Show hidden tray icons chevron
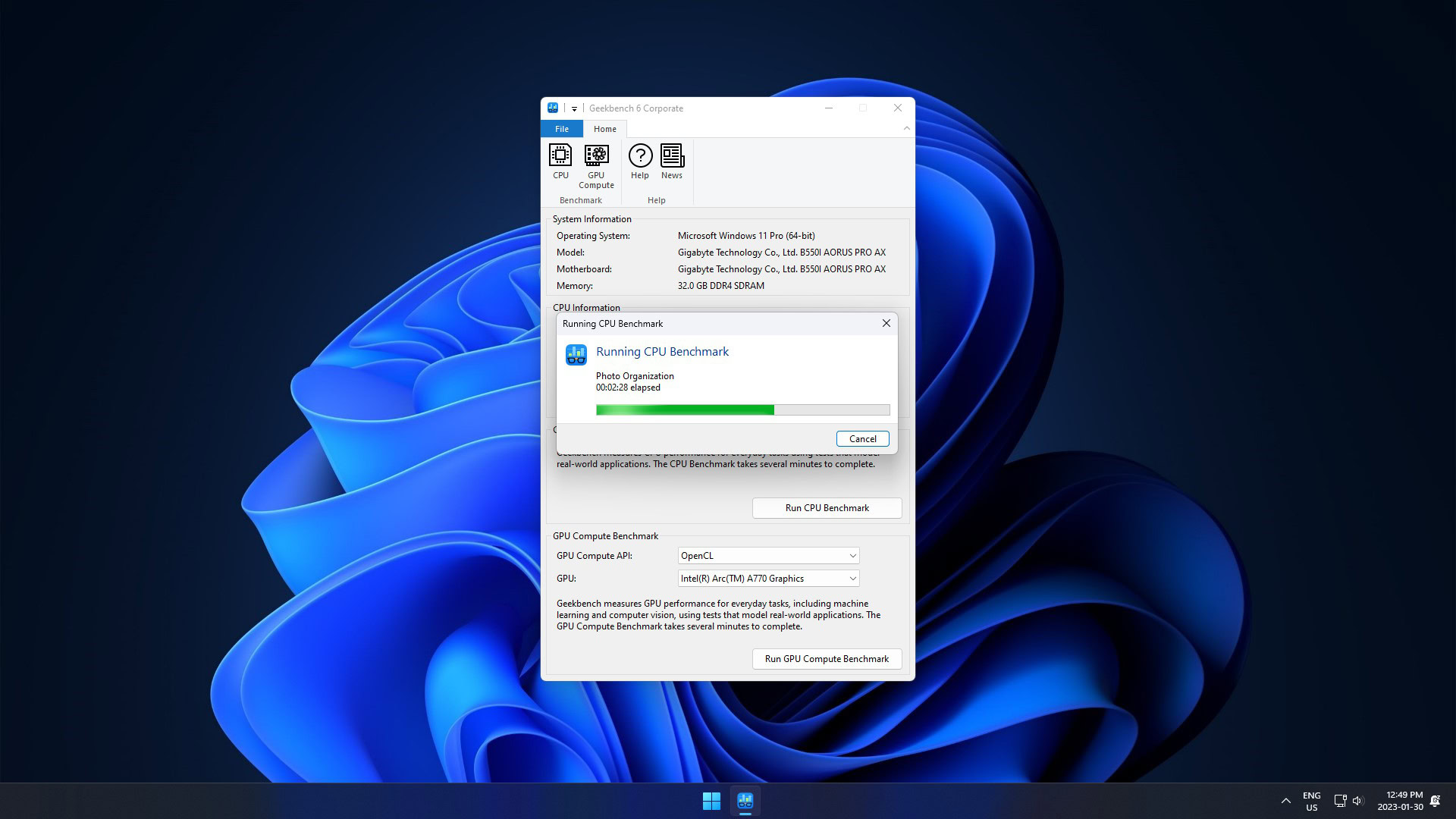The image size is (1456, 819). point(1286,801)
